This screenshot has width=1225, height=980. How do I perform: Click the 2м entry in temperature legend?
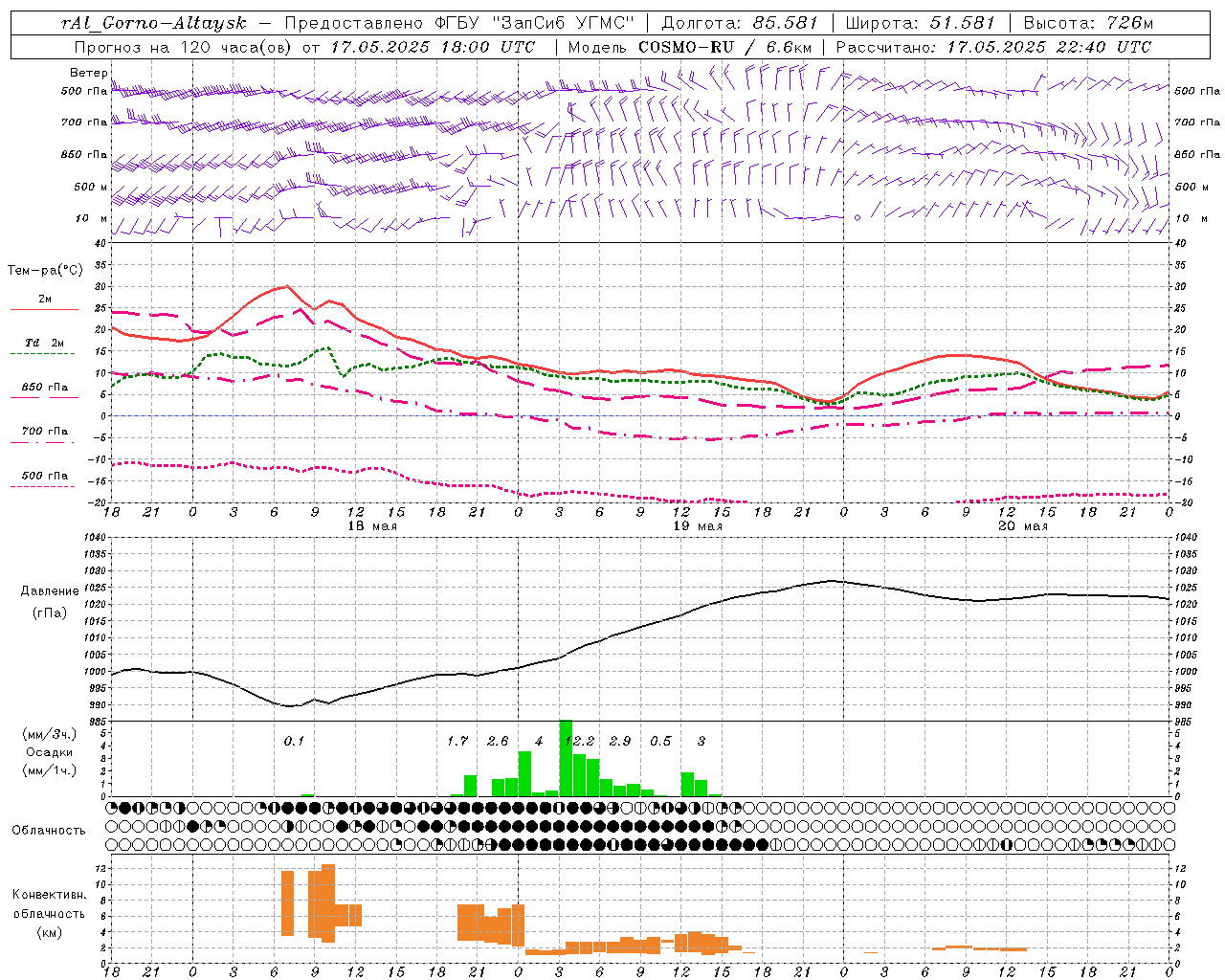click(x=45, y=300)
